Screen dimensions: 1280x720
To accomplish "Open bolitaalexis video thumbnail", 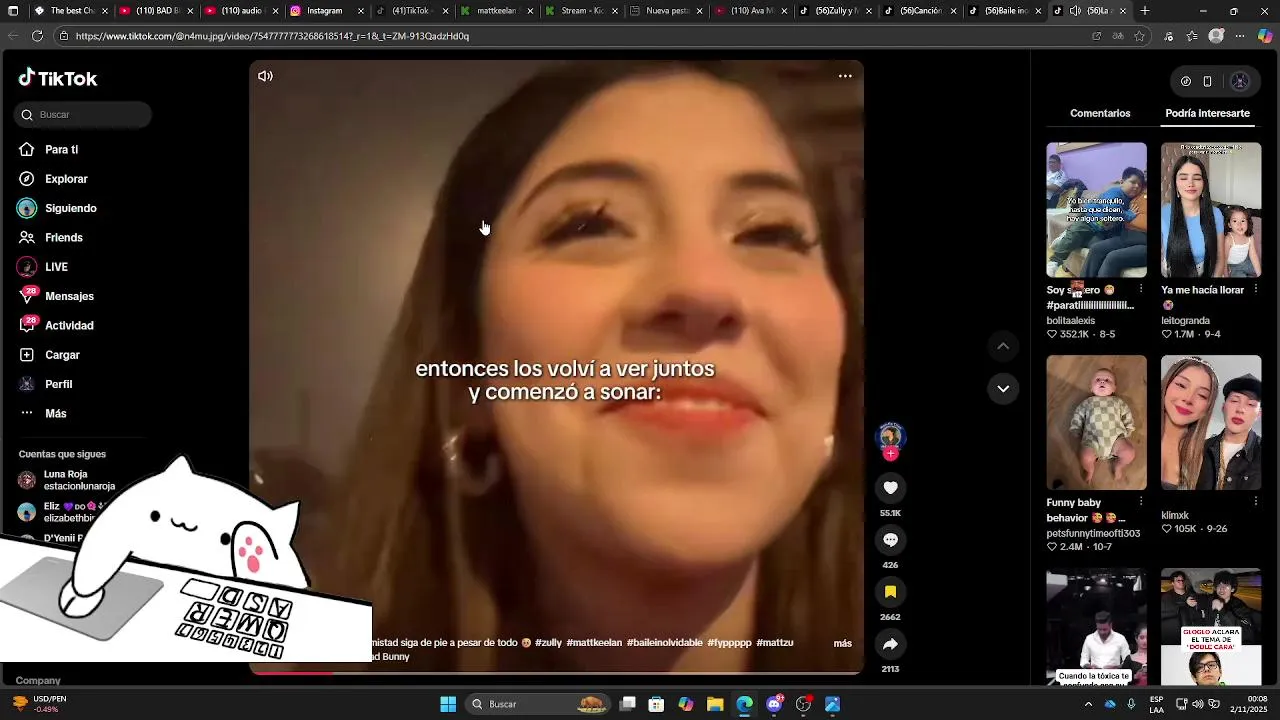I will [x=1096, y=210].
